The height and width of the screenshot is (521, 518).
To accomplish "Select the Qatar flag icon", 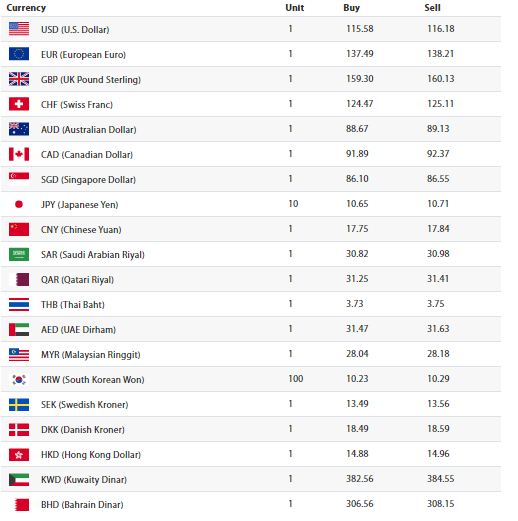I will (19, 279).
